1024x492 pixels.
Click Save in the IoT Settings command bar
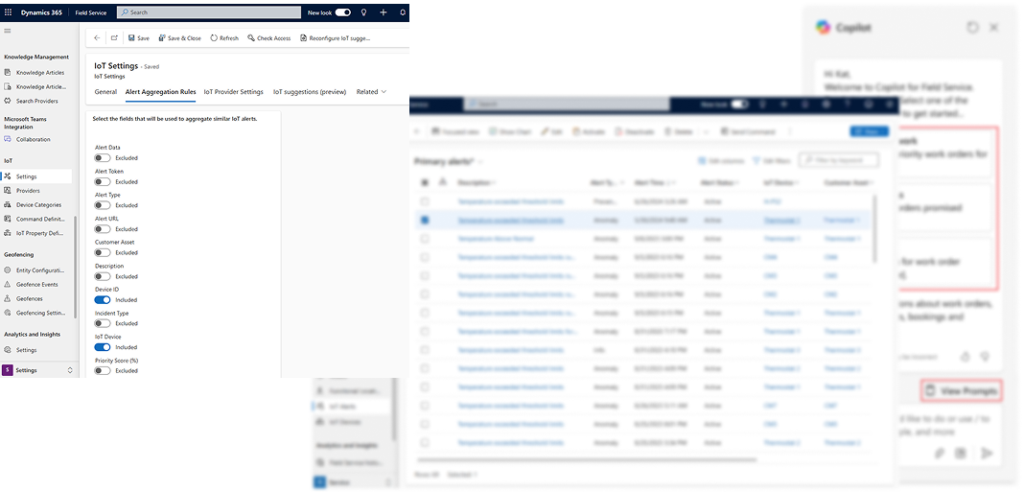[138, 38]
